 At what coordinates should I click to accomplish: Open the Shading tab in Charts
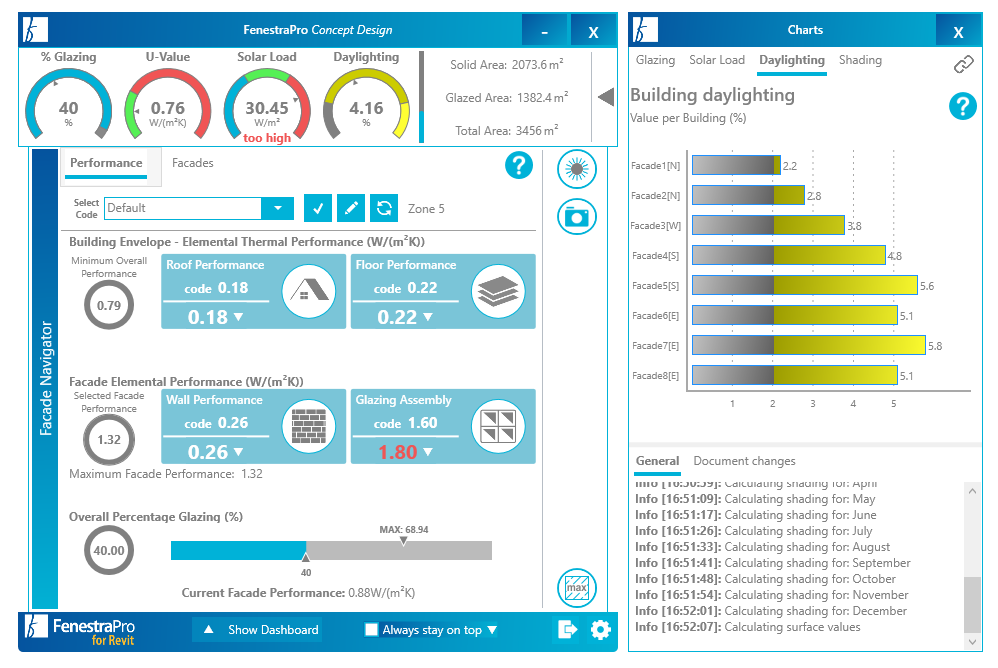860,60
